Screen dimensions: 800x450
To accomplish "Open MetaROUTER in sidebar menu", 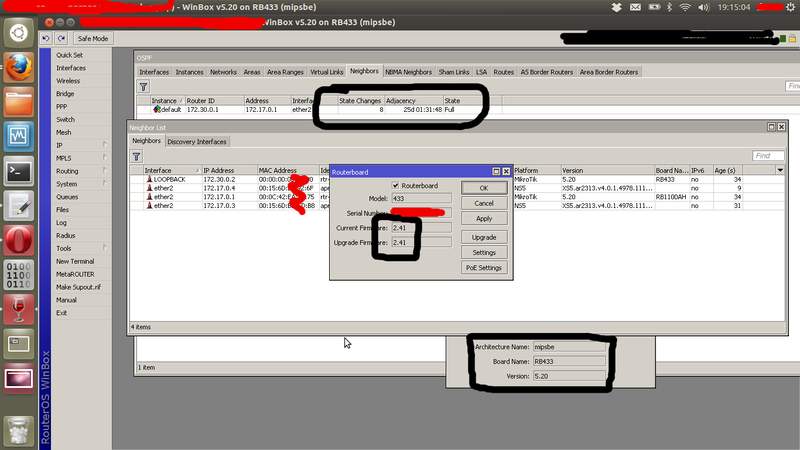I will coord(75,274).
